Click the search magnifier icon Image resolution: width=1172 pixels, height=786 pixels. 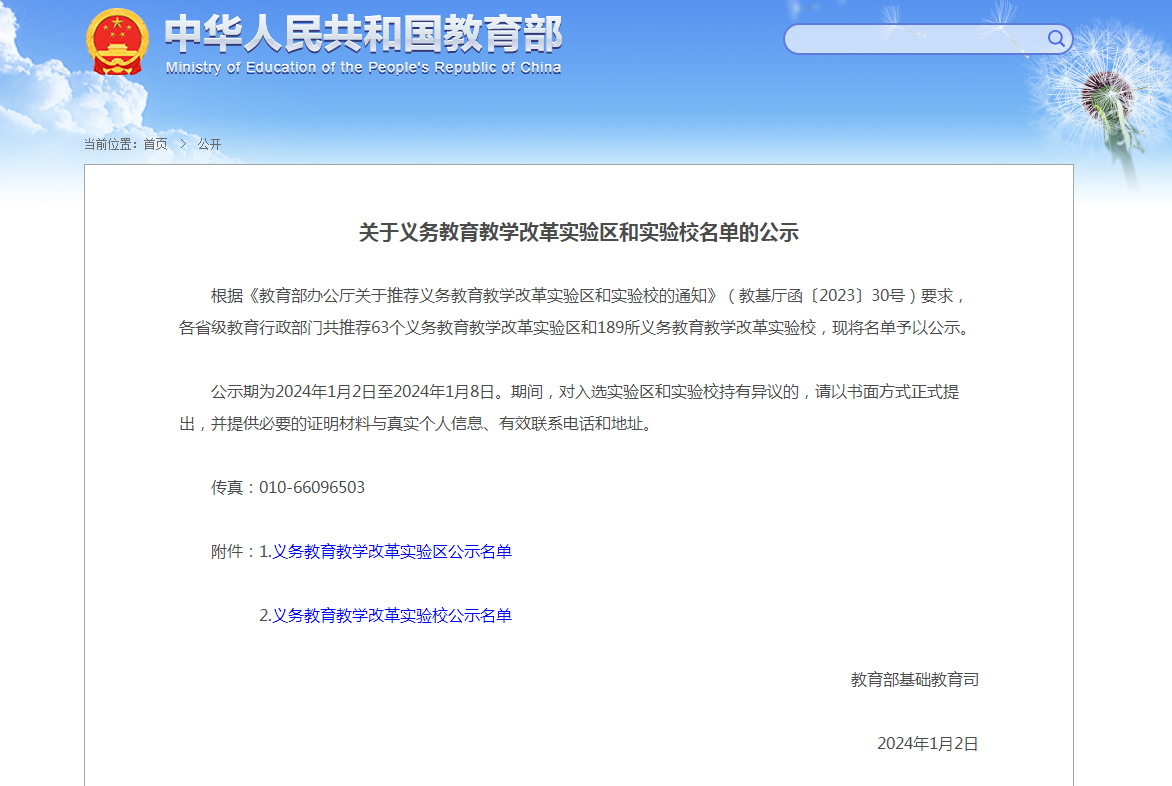pos(1055,38)
